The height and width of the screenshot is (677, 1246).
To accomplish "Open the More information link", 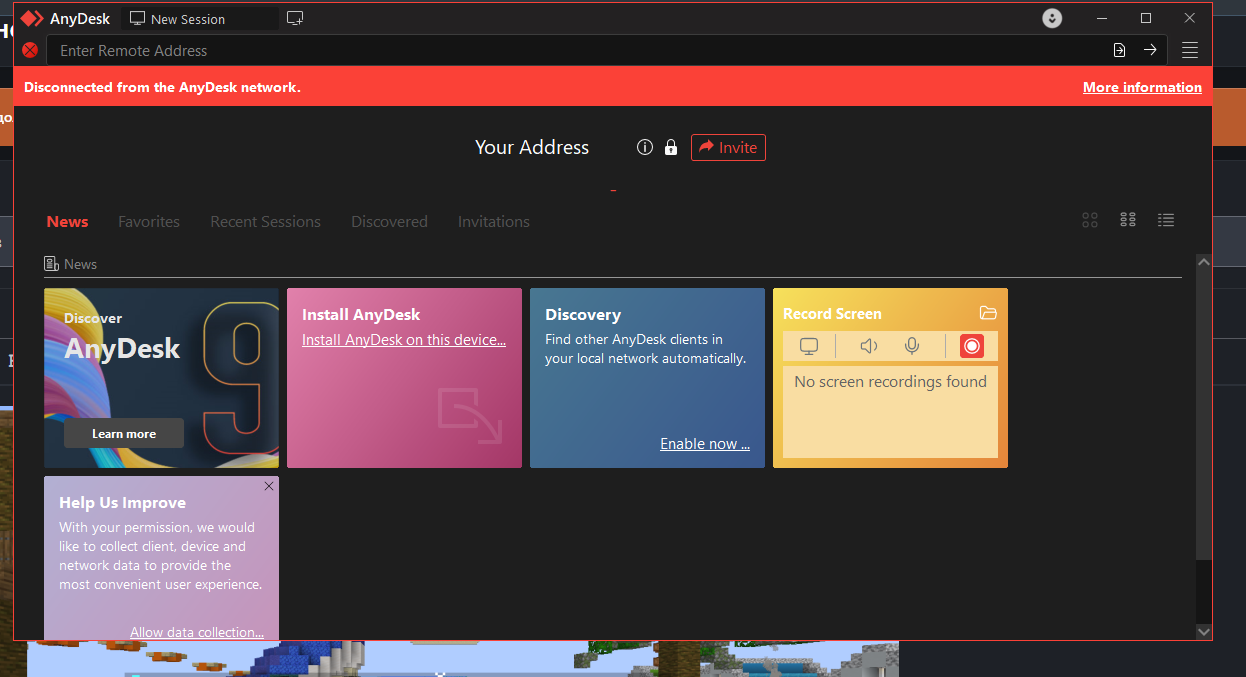I will 1142,87.
